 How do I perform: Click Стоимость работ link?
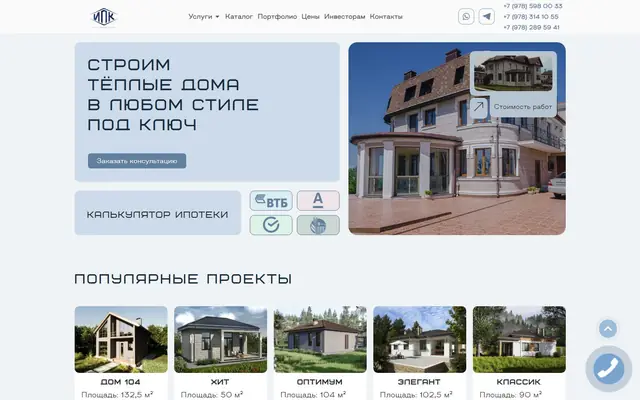tap(523, 107)
